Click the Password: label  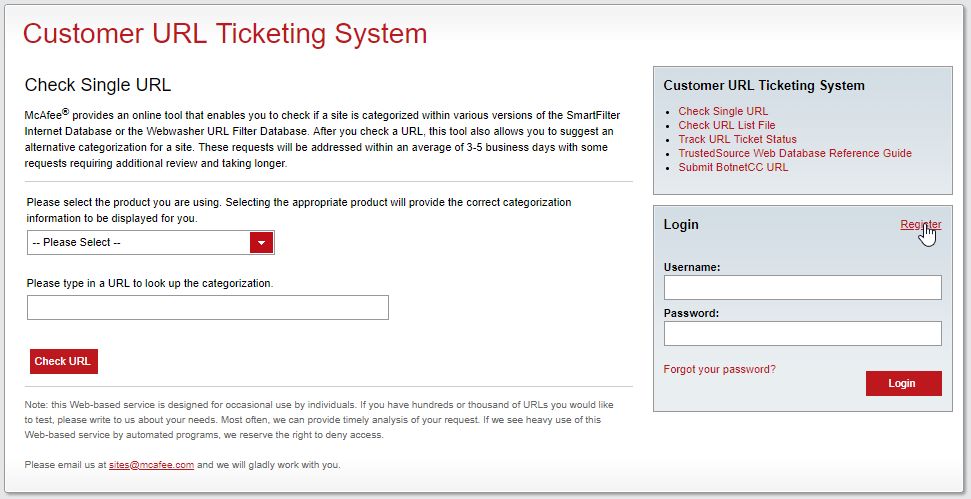pyautogui.click(x=691, y=313)
